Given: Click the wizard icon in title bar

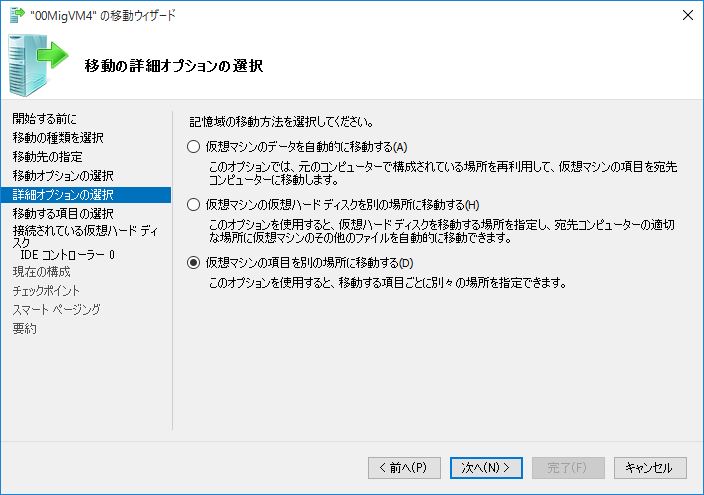Looking at the screenshot, I should pos(17,15).
